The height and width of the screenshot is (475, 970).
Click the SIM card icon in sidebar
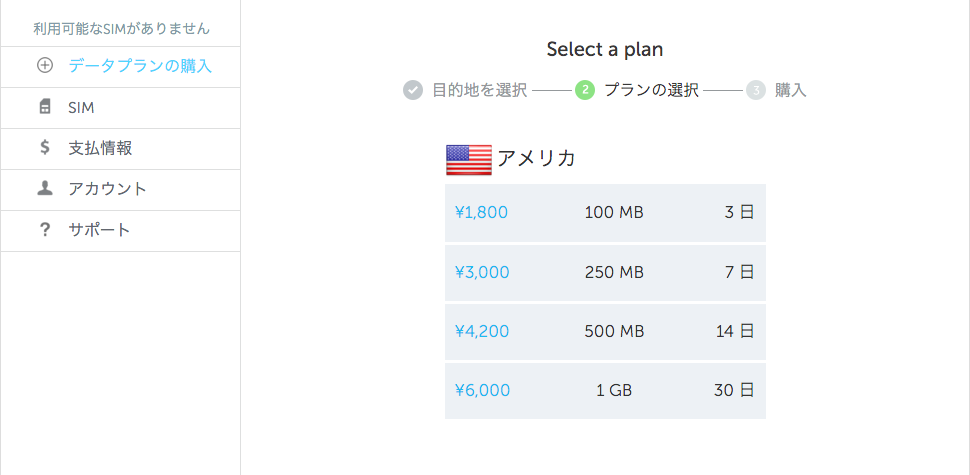pyautogui.click(x=45, y=107)
